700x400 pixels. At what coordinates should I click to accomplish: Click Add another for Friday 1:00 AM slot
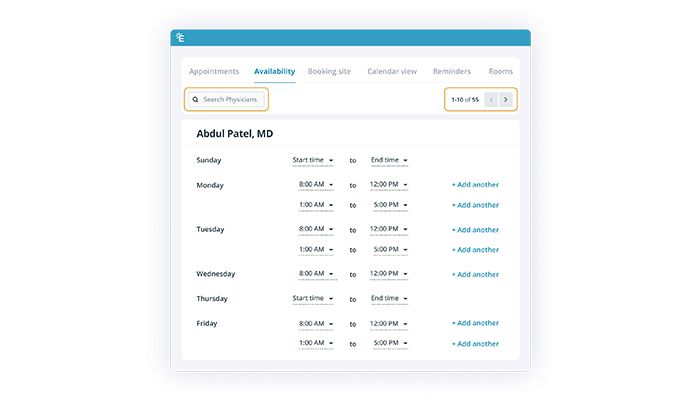click(x=475, y=344)
